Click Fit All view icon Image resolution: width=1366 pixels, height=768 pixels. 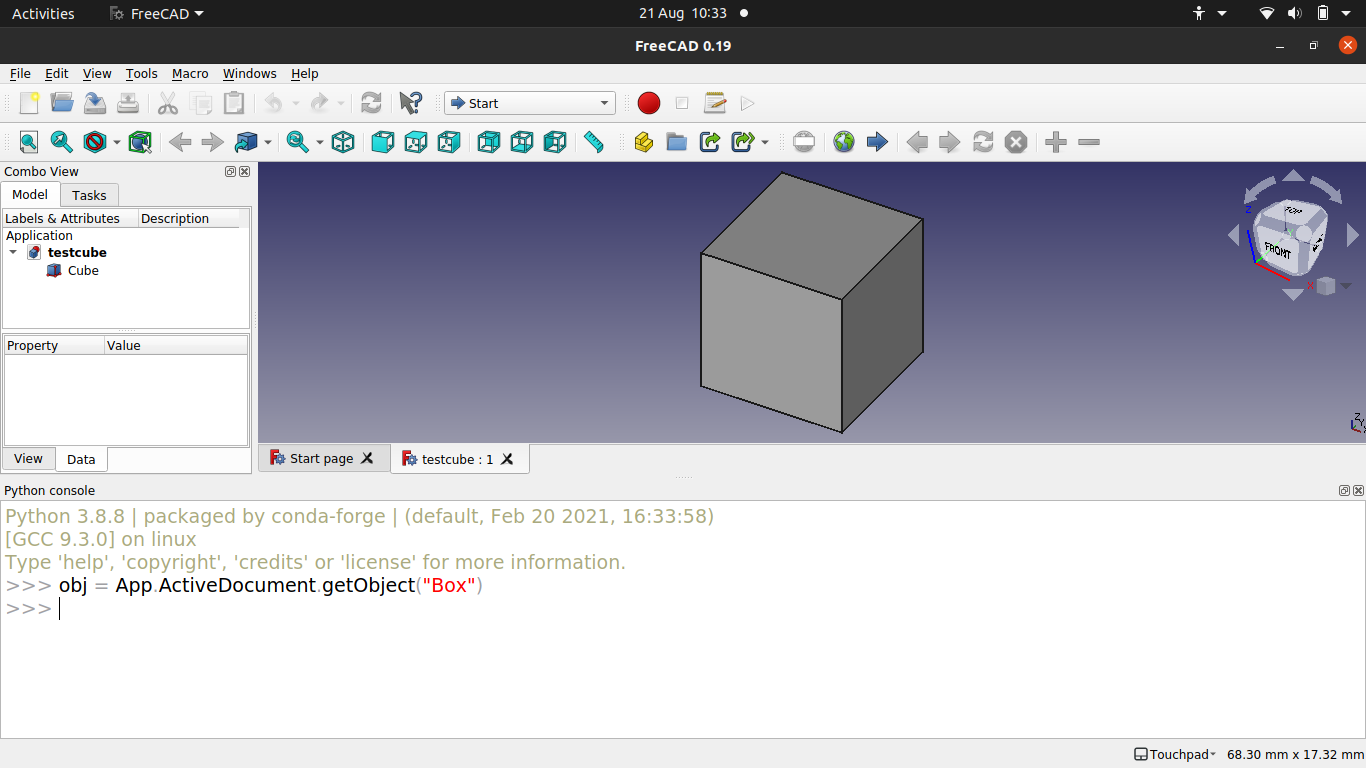click(x=29, y=142)
